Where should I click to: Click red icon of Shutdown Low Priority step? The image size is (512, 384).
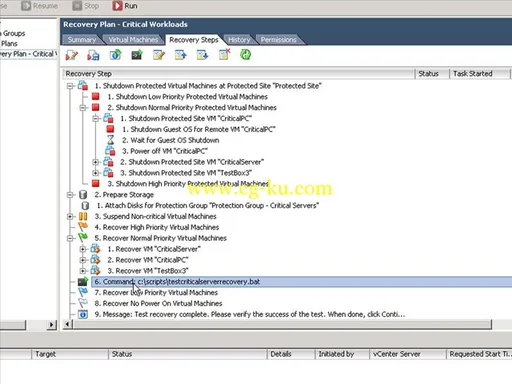(96, 97)
